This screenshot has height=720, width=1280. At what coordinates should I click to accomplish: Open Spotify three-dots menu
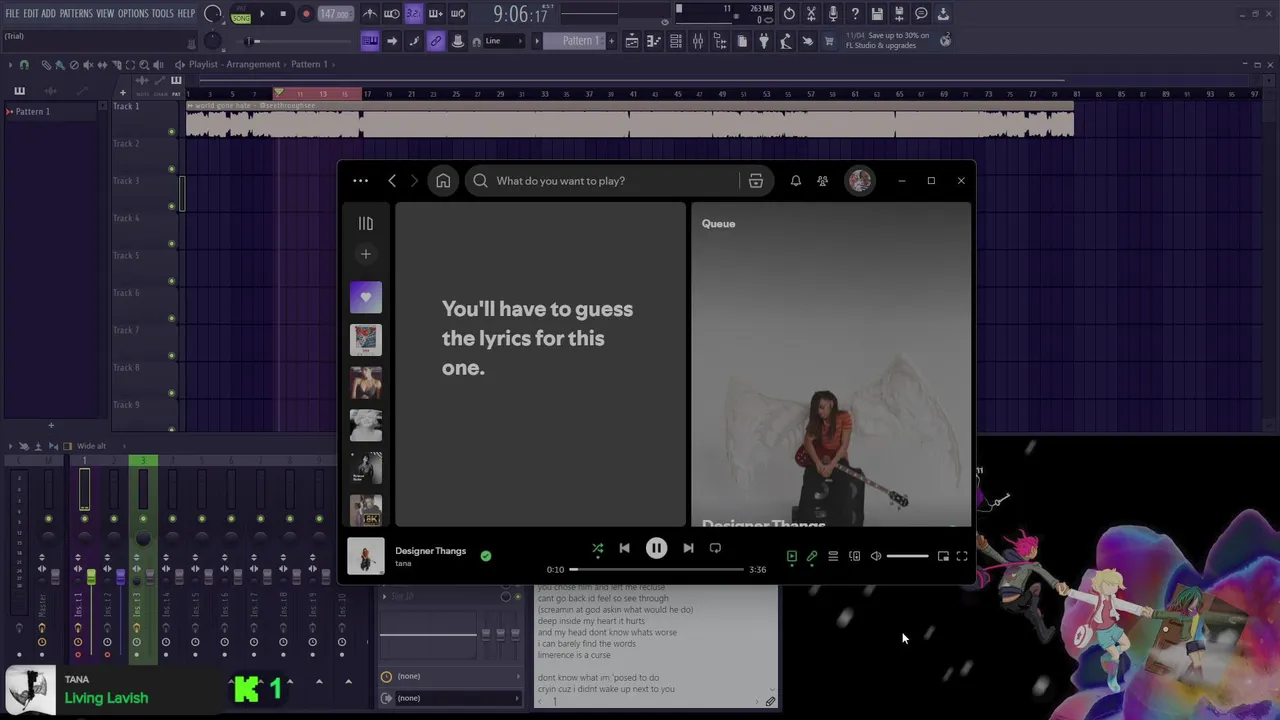(361, 181)
